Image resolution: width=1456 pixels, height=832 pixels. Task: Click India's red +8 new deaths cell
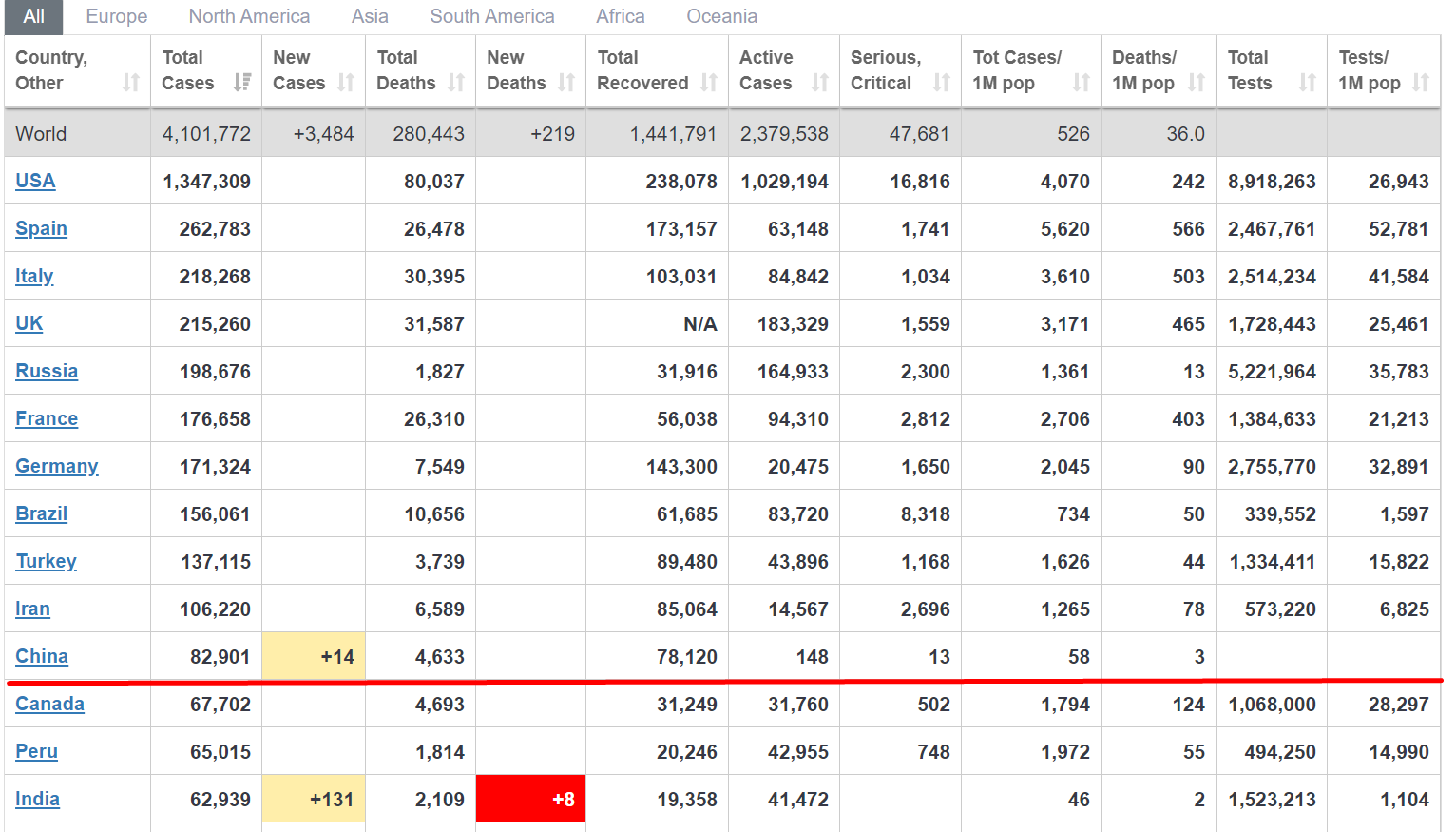(x=530, y=799)
